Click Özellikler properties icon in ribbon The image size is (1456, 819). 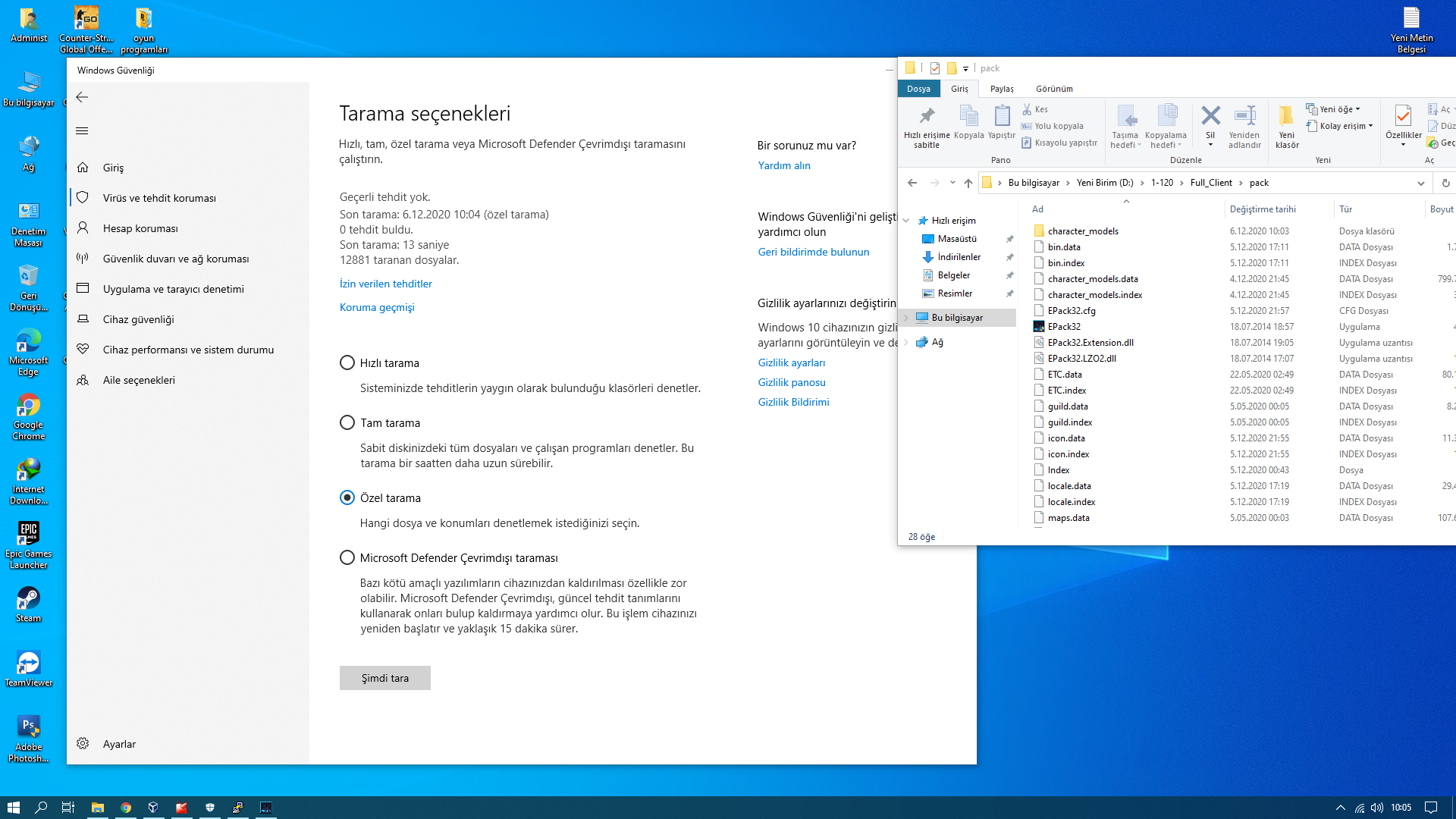pyautogui.click(x=1404, y=126)
